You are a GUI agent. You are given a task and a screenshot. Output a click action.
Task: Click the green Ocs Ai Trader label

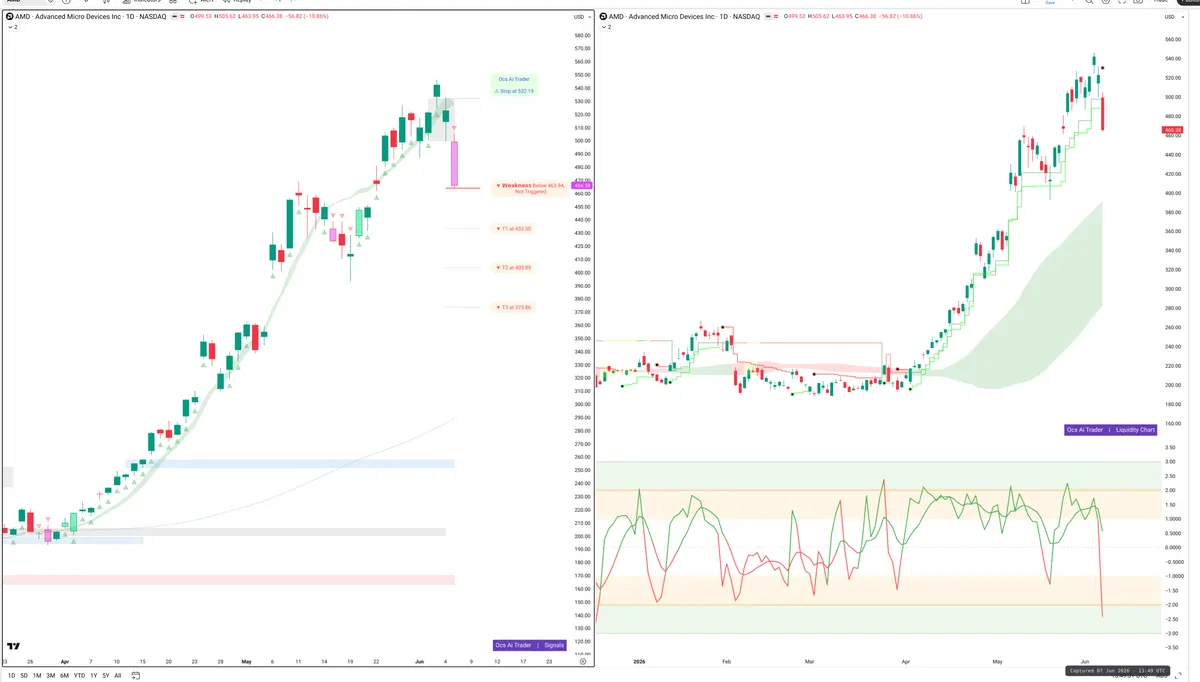[x=512, y=79]
